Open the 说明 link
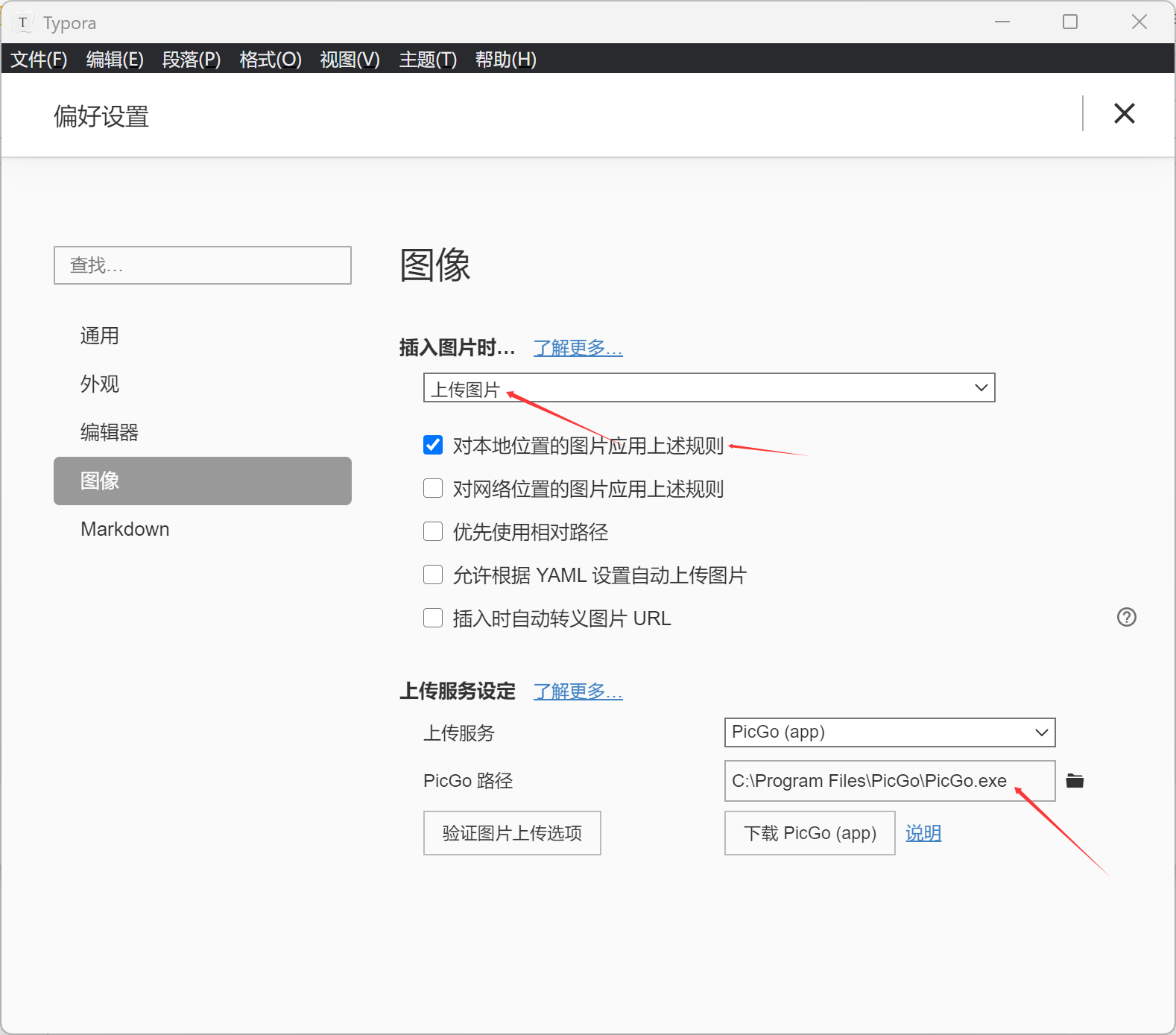 click(x=923, y=833)
